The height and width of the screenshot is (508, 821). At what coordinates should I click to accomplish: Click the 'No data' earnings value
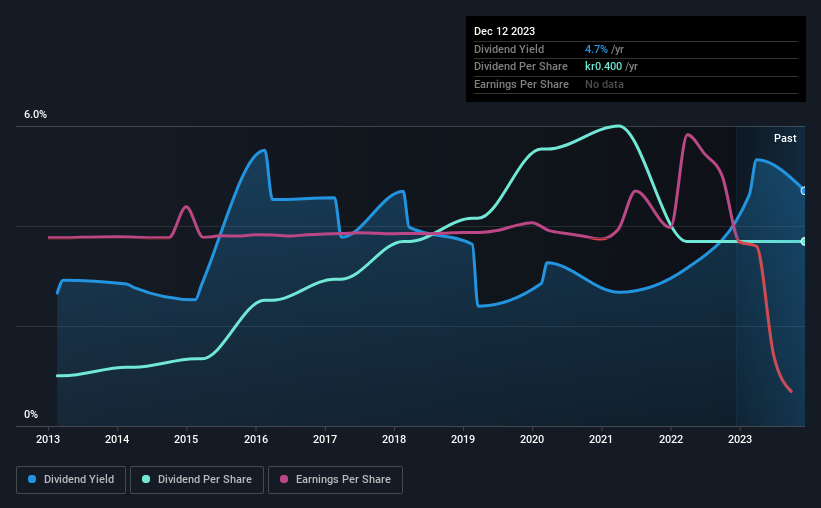pos(604,84)
